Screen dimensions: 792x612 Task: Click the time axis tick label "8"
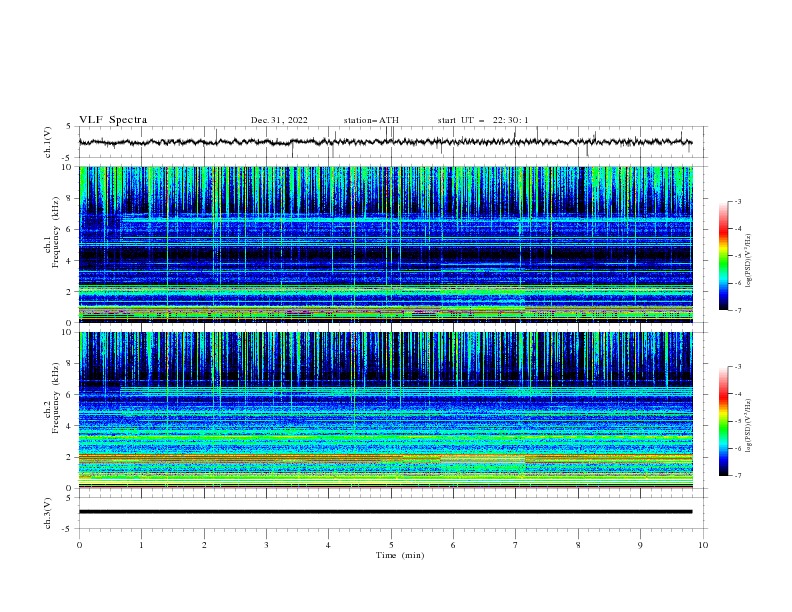click(x=578, y=545)
